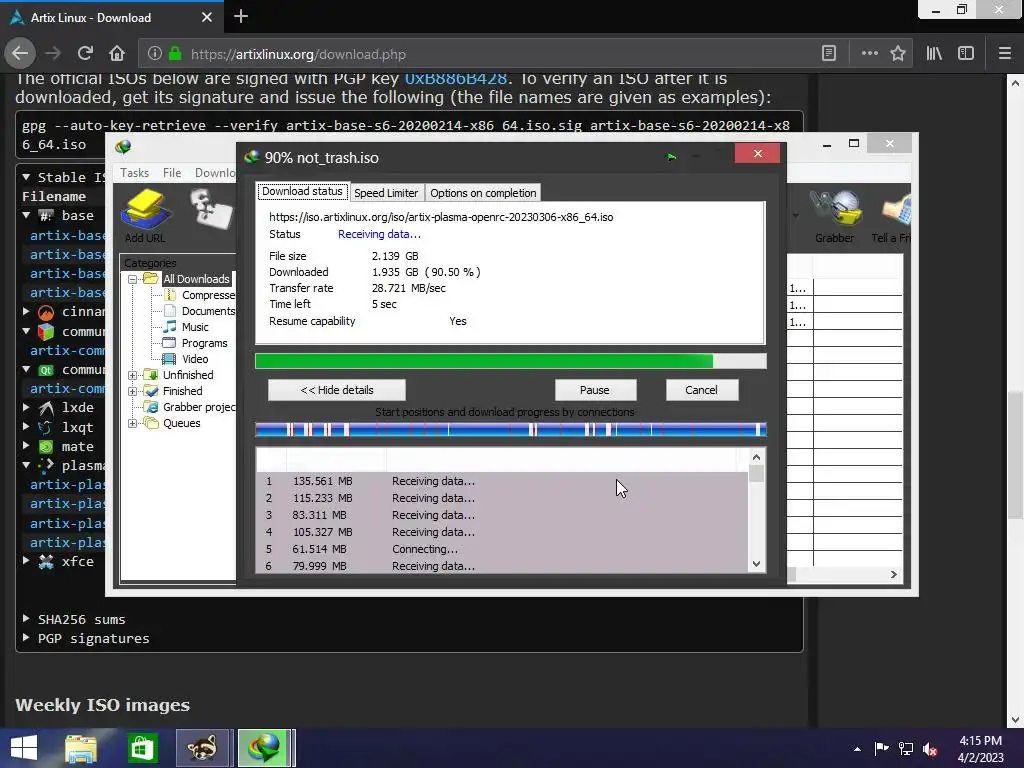This screenshot has height=768, width=1024.
Task: Open a new Firefox tab
Action: coord(240,16)
